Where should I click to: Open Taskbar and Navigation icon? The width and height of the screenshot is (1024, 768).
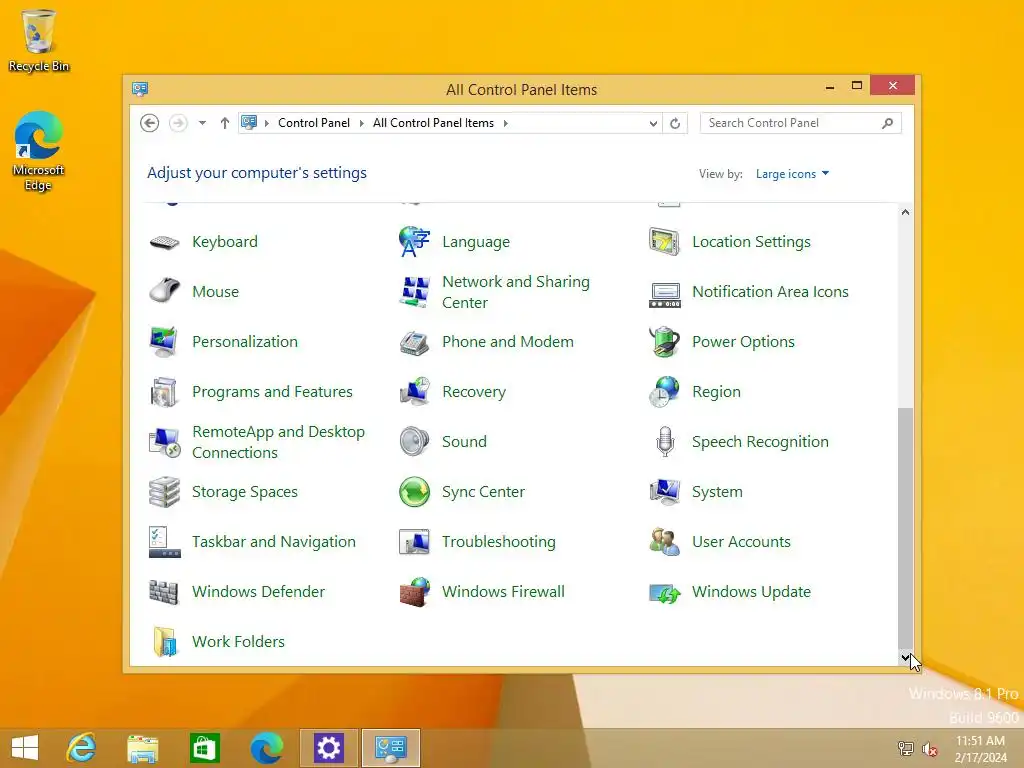[164, 542]
